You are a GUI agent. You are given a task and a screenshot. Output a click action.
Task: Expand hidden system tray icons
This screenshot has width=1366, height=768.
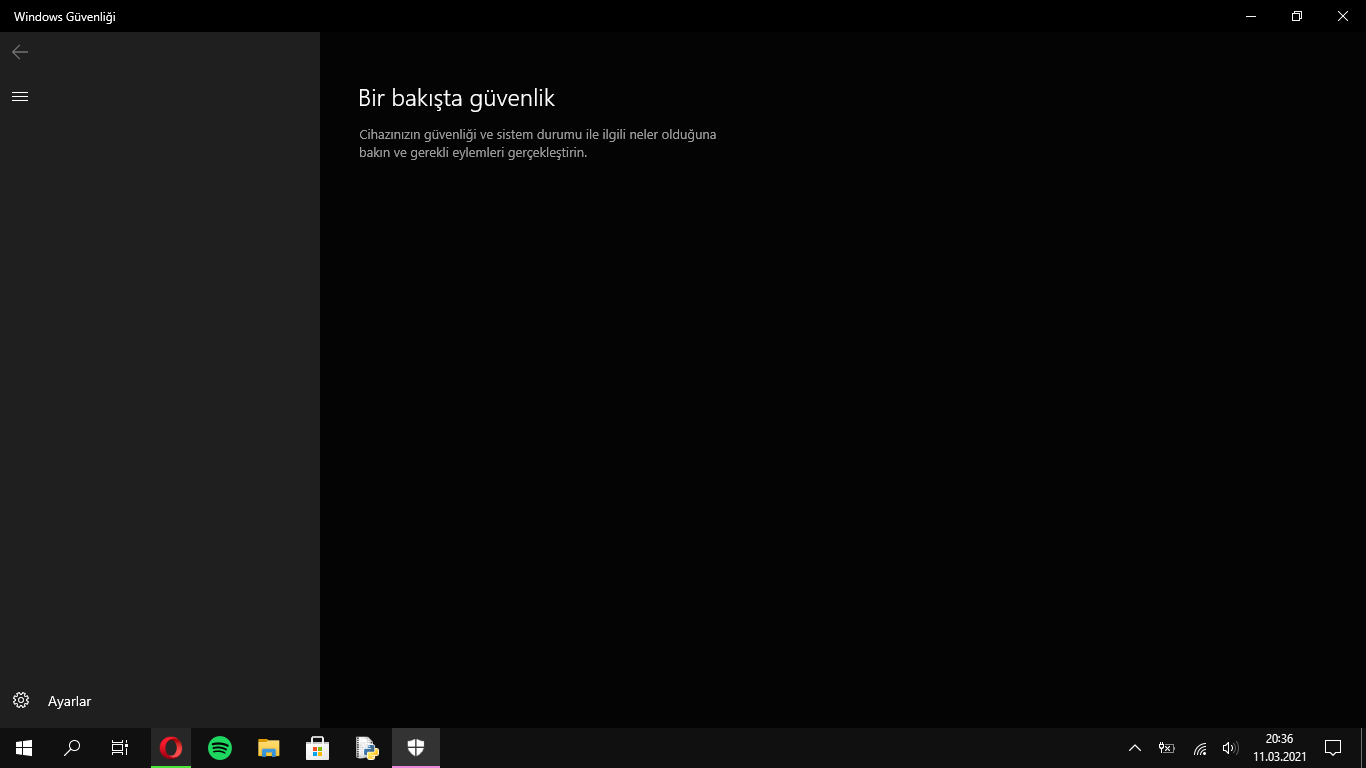1135,748
